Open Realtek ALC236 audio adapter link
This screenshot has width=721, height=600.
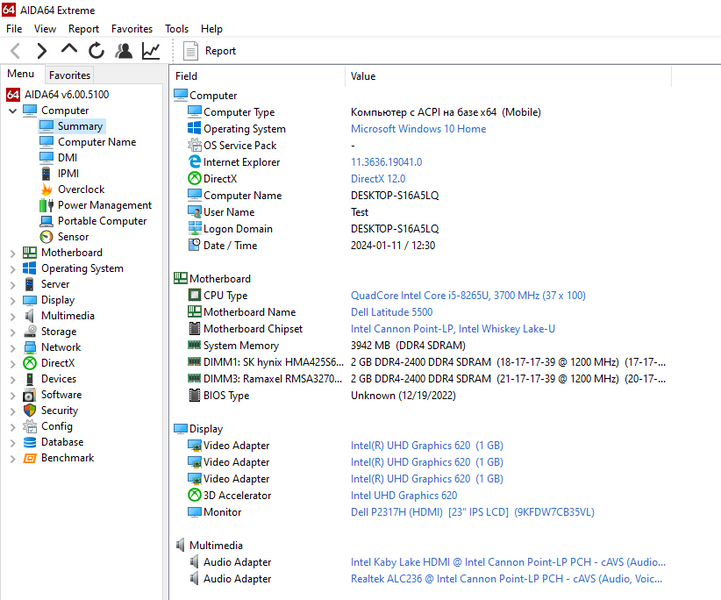coord(506,579)
